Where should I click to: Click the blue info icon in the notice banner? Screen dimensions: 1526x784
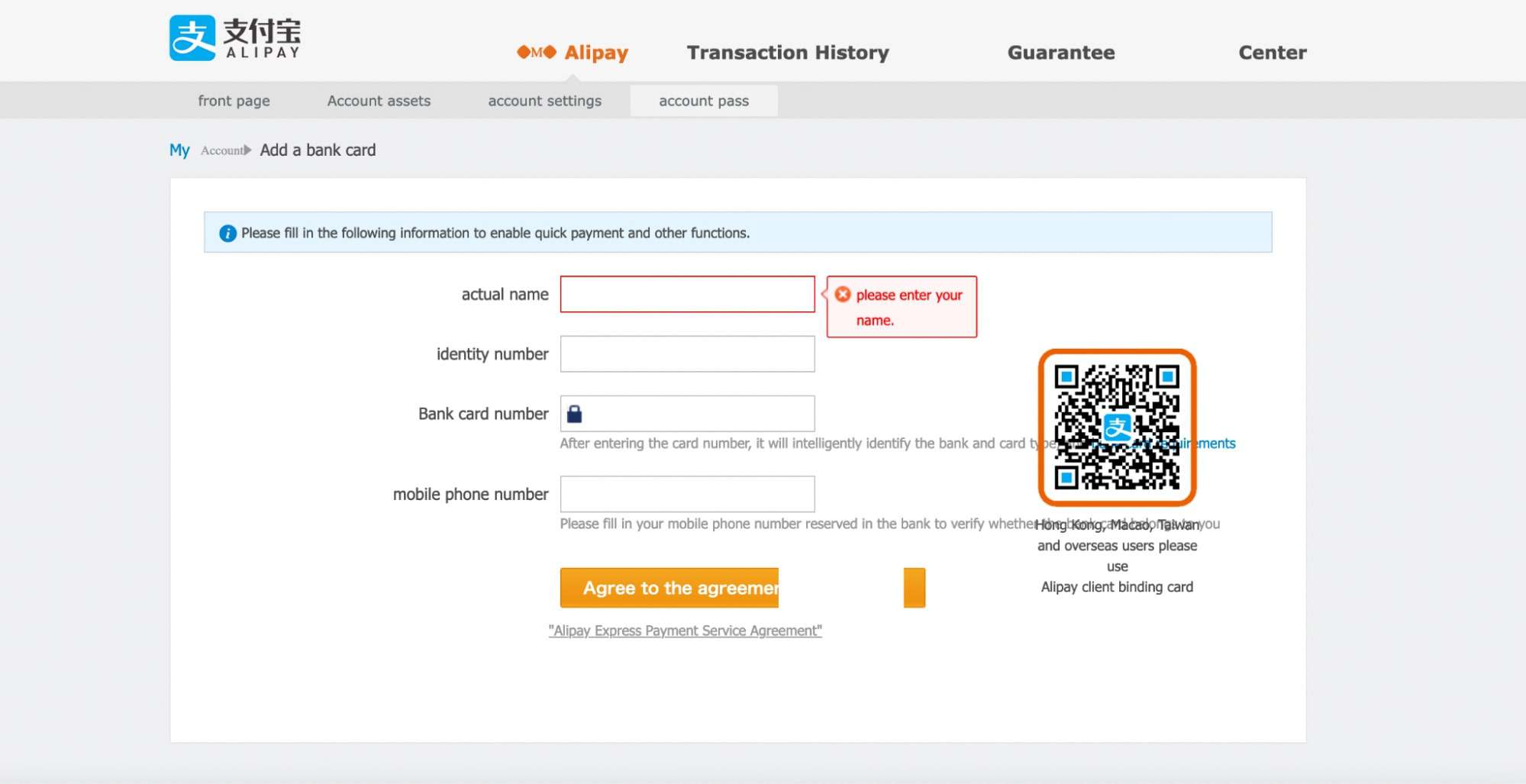point(227,234)
